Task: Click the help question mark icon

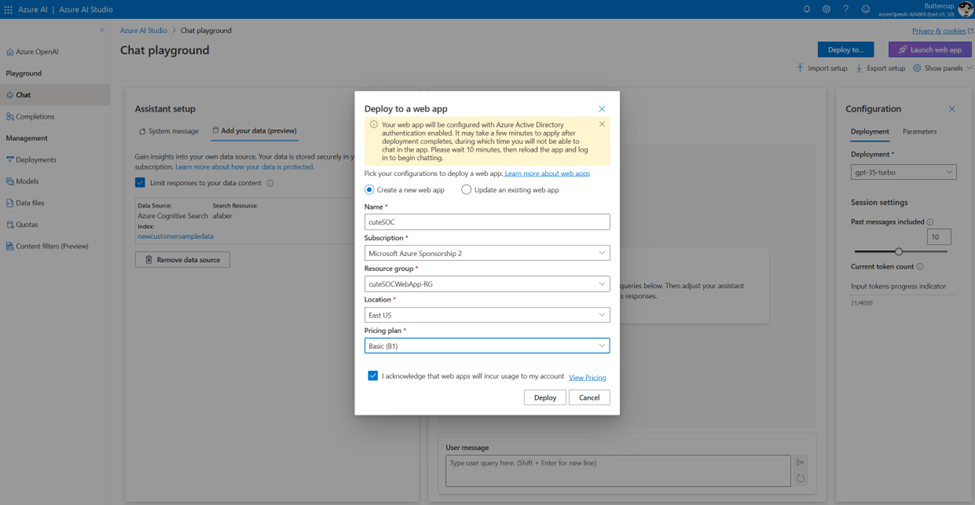Action: coord(846,9)
